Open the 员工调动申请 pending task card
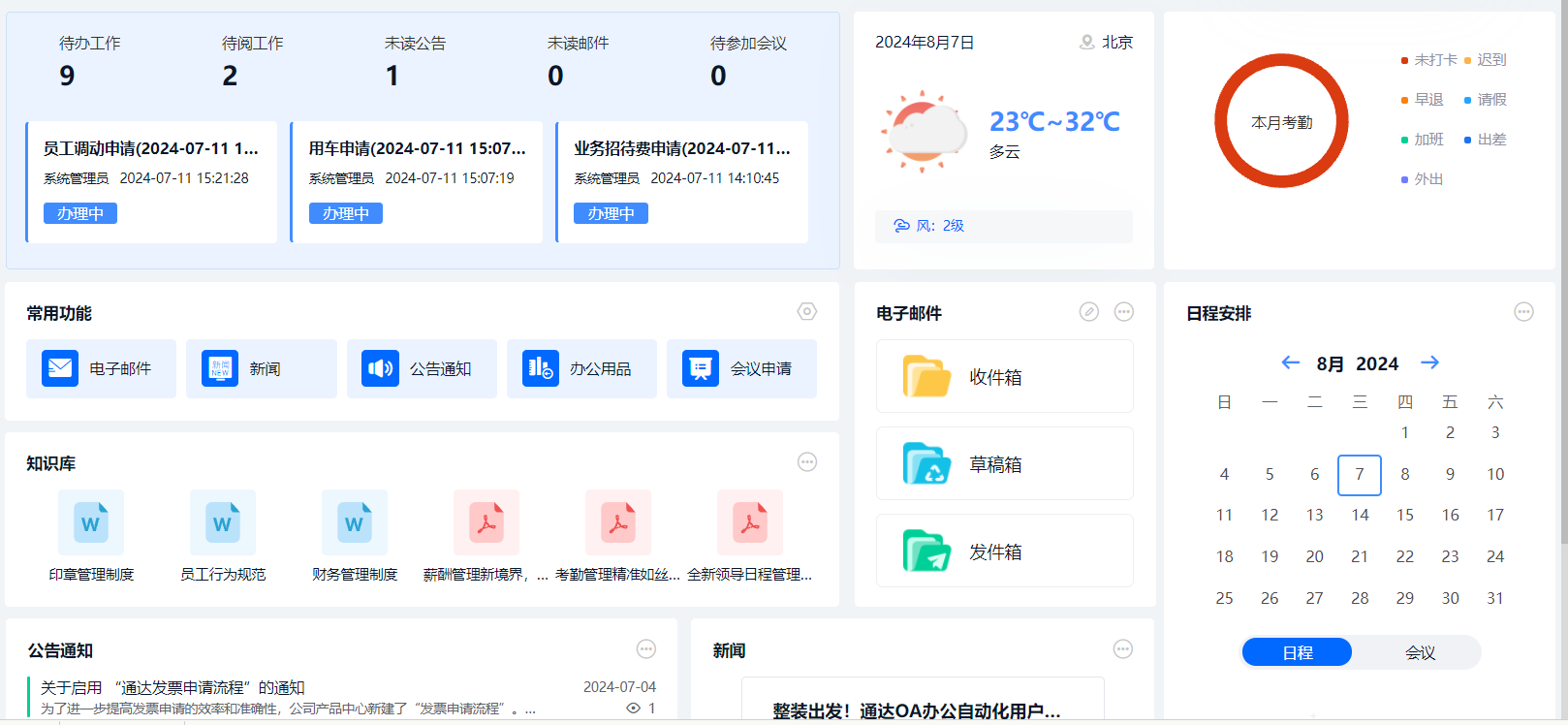Screen dimensions: 1568x725 151,181
